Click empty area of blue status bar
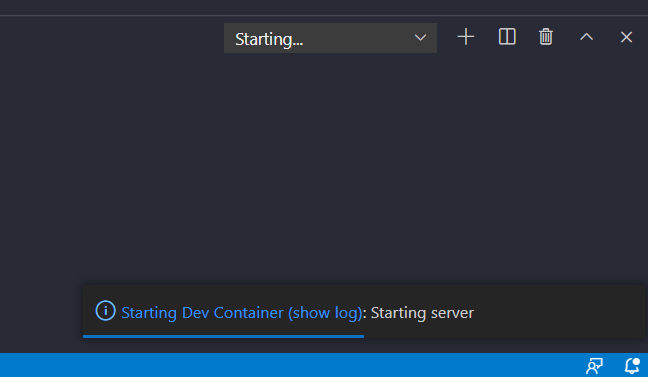 289,365
